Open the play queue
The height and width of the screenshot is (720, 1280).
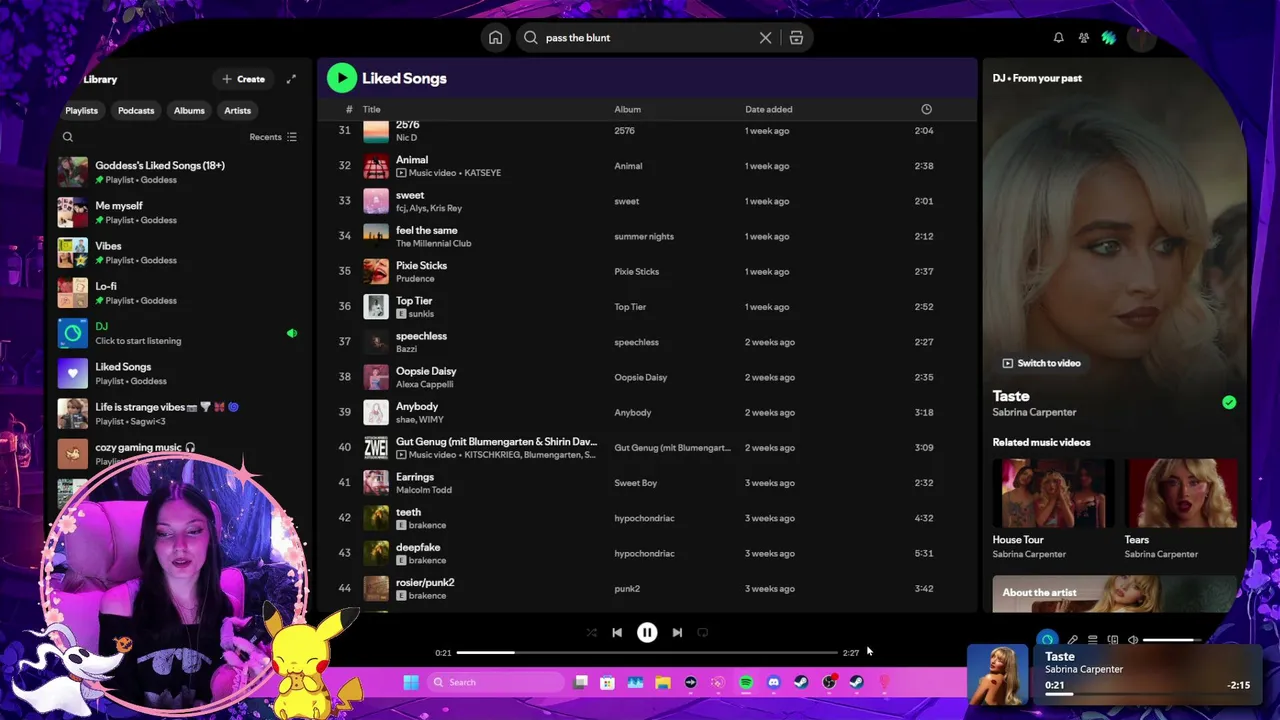1092,640
